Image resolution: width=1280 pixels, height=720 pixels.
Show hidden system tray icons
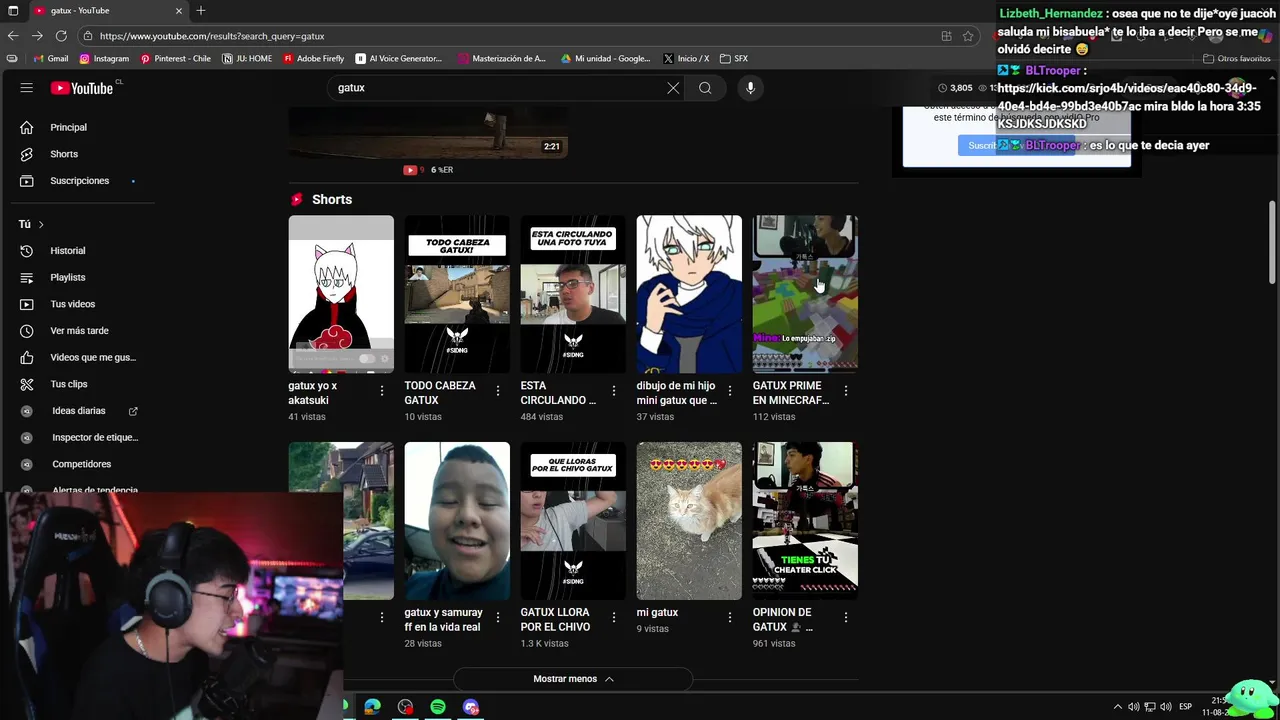coord(1118,707)
